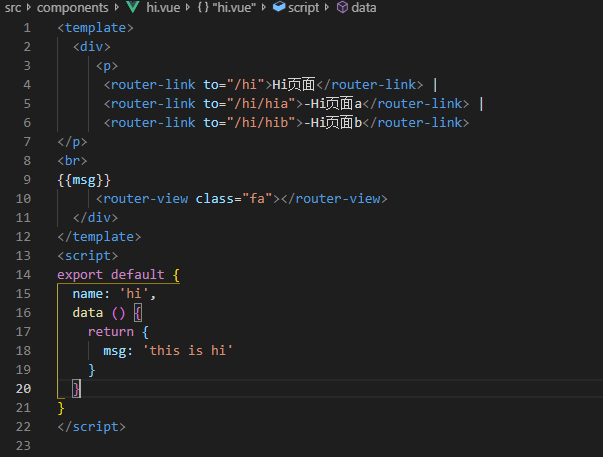Viewport: 603px width, 457px height.
Task: Click line number 14 in gutter
Action: [23, 275]
